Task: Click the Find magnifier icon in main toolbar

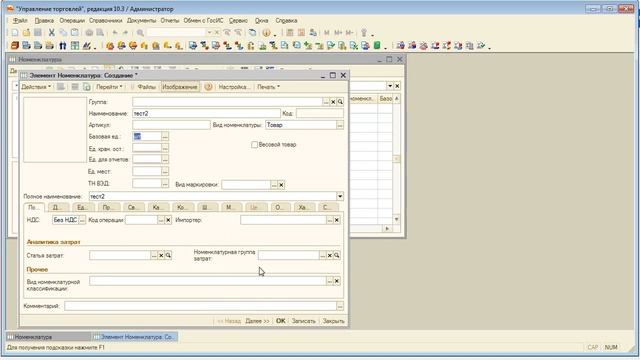Action: tap(140, 33)
